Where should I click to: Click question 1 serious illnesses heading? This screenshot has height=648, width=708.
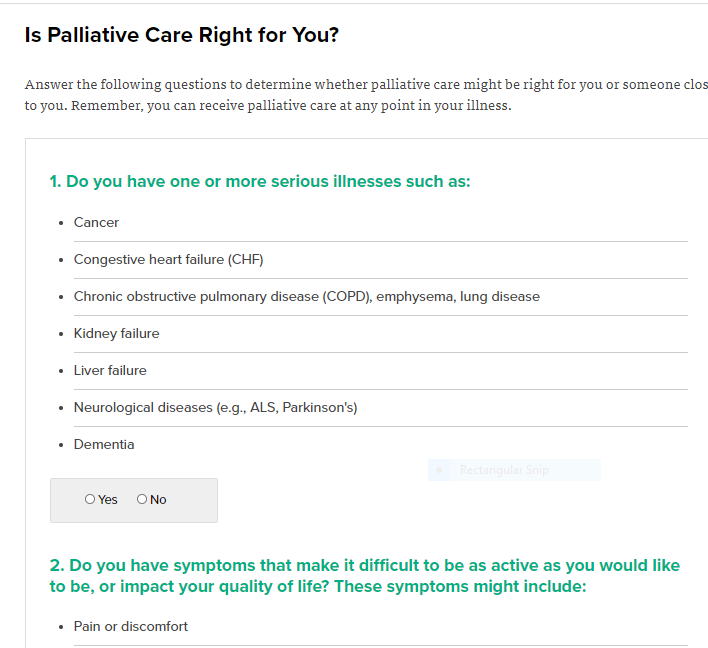[260, 182]
